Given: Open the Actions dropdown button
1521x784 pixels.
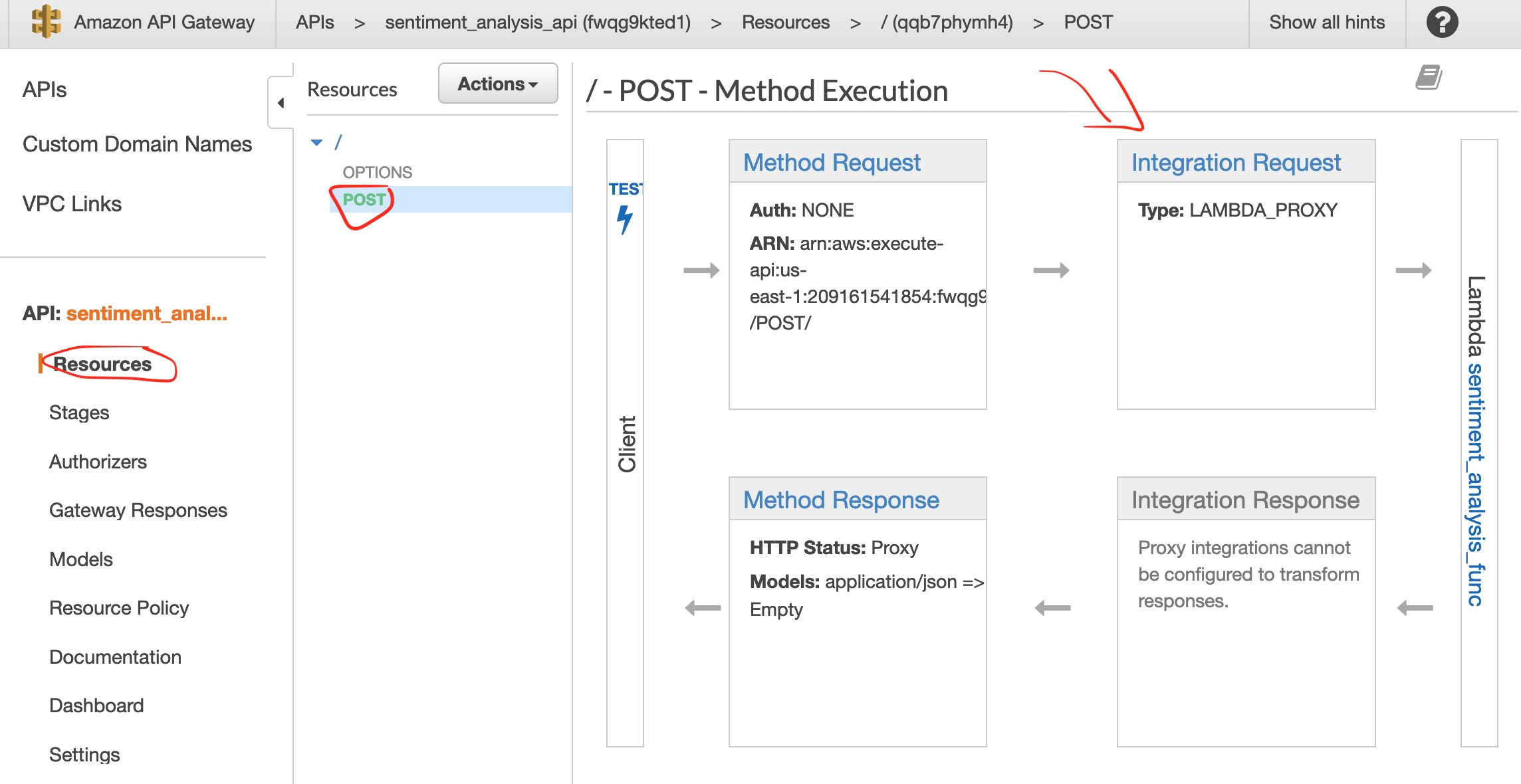Looking at the screenshot, I should point(497,84).
